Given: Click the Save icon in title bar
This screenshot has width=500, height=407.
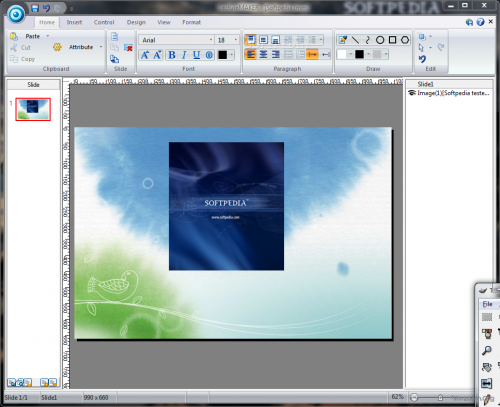Looking at the screenshot, I should [35, 8].
